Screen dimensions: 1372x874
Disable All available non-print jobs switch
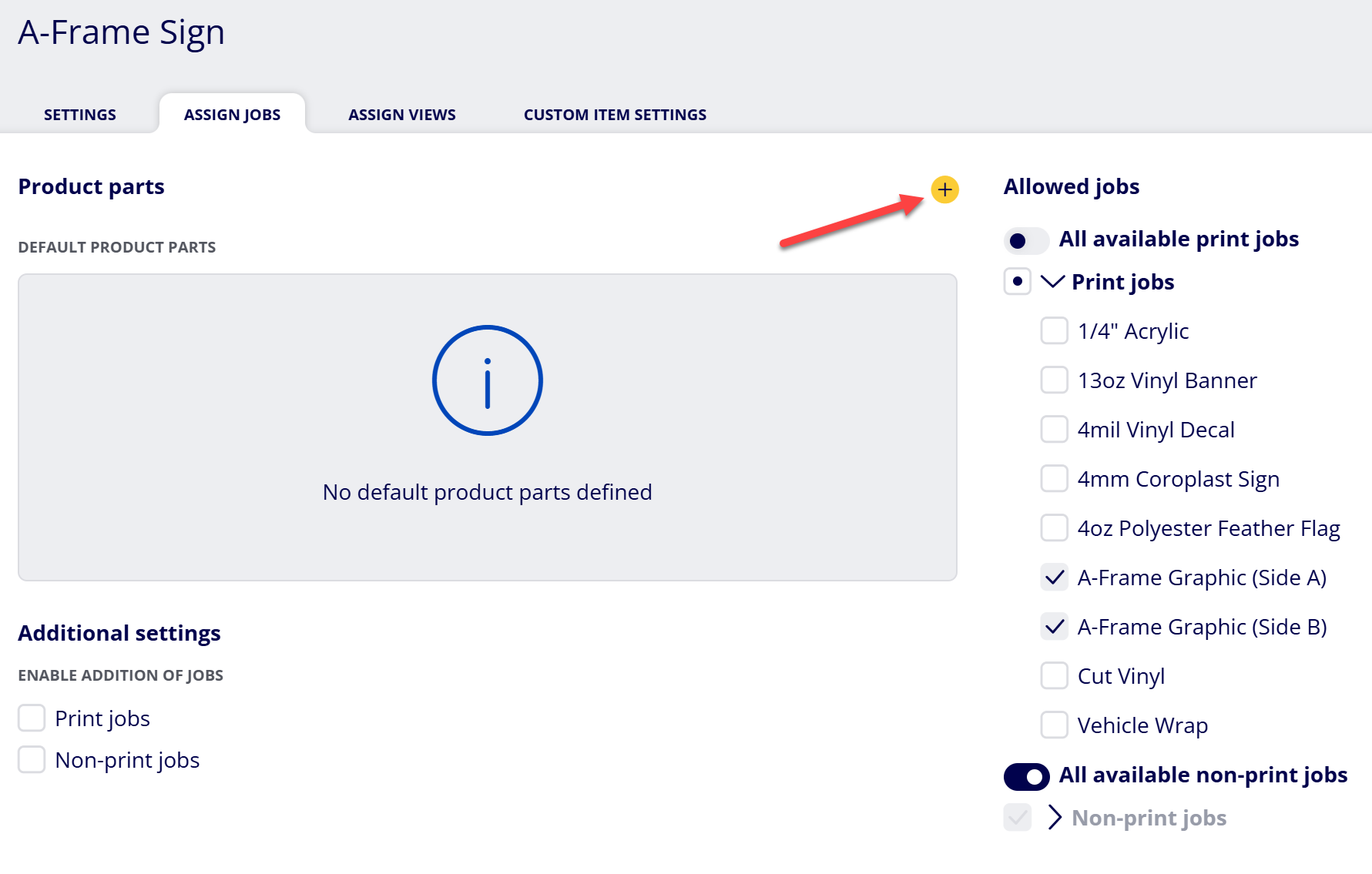(x=1026, y=776)
